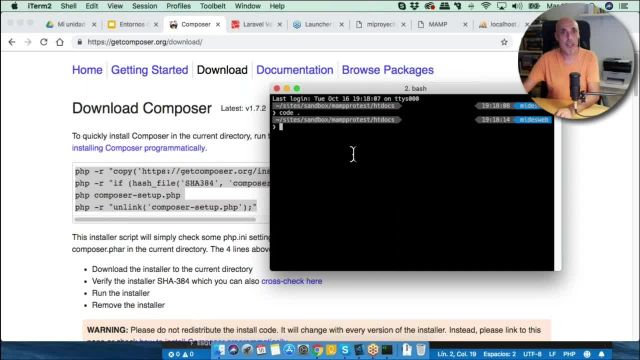The image size is (640, 360).
Task: Go back in the Chrome browser
Action: 12,42
